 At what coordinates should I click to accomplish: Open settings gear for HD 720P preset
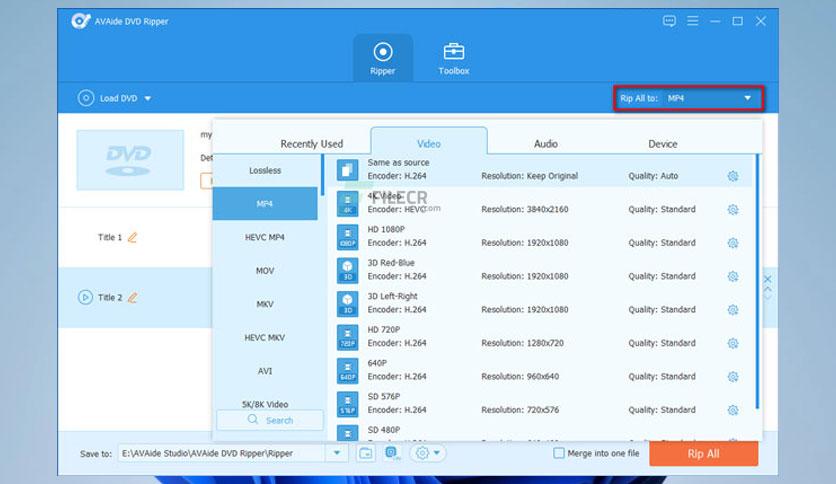[x=733, y=343]
